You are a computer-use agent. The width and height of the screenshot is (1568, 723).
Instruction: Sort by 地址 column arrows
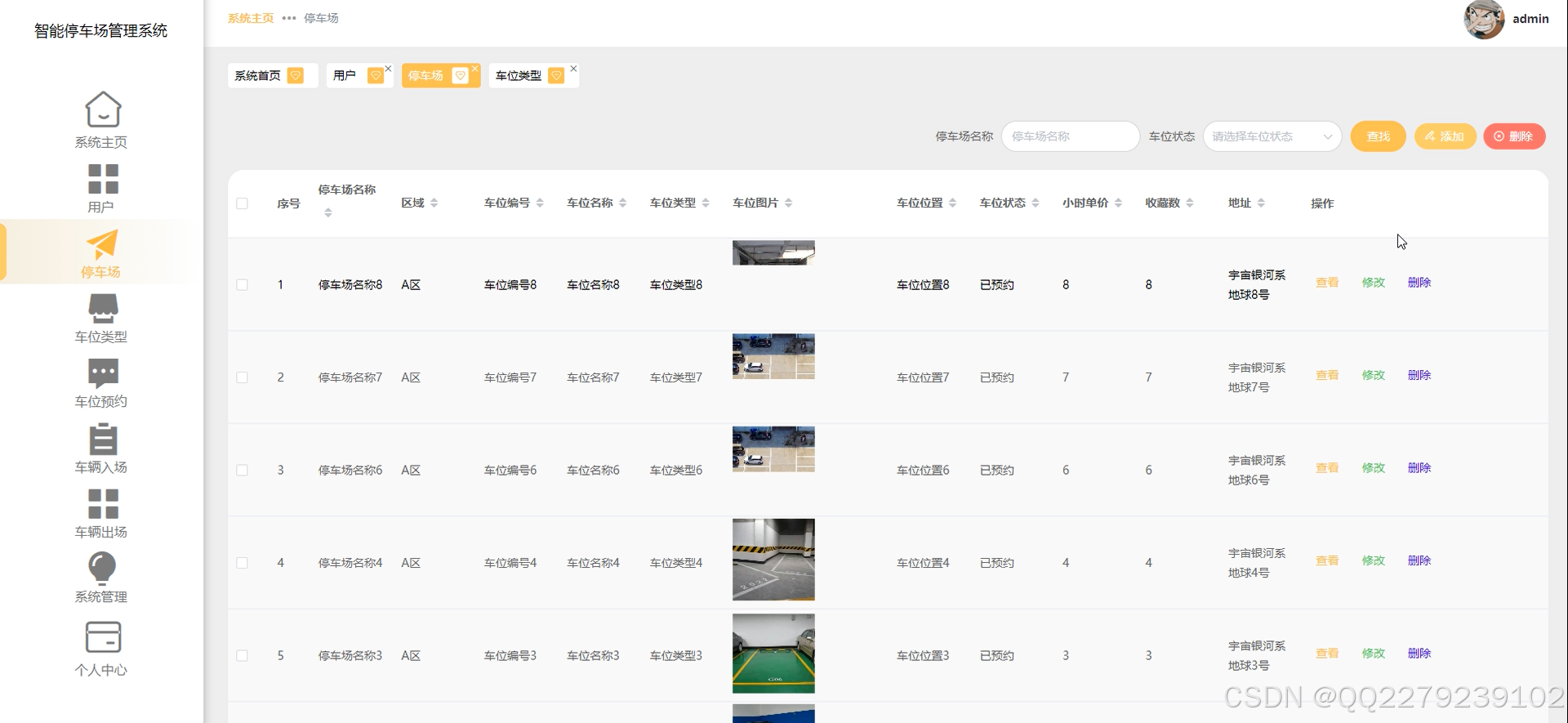[1261, 203]
